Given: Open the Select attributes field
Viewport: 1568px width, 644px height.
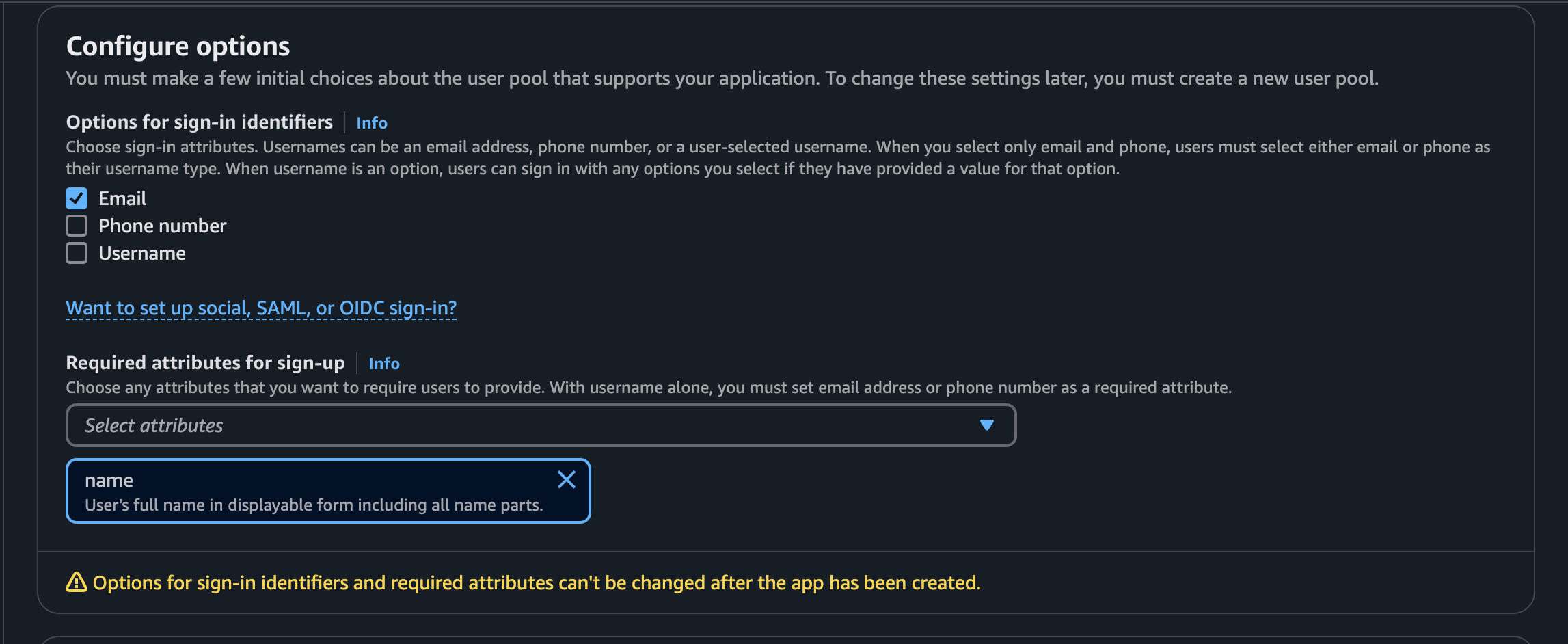Looking at the screenshot, I should (x=519, y=425).
